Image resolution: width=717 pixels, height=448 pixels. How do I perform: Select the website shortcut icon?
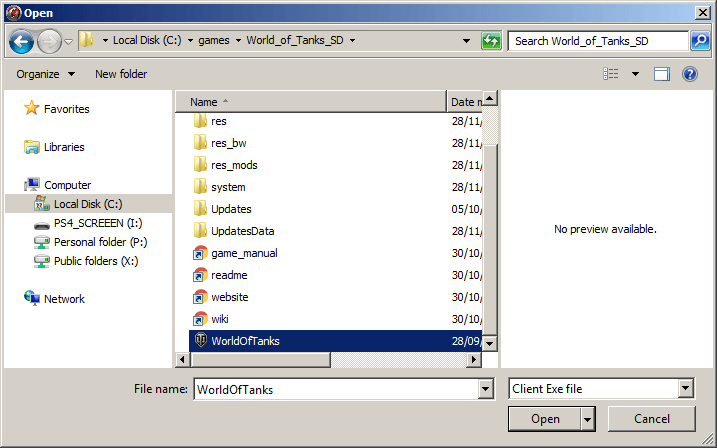pyautogui.click(x=200, y=297)
